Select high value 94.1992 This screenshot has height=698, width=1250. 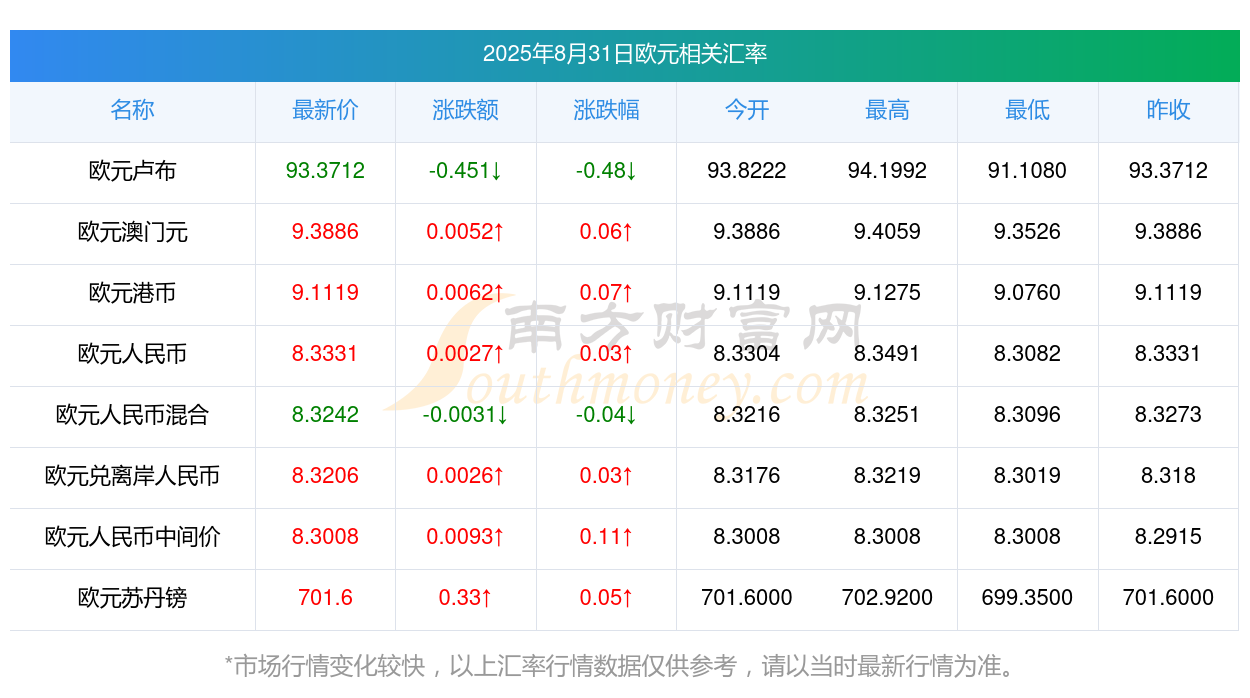(887, 171)
